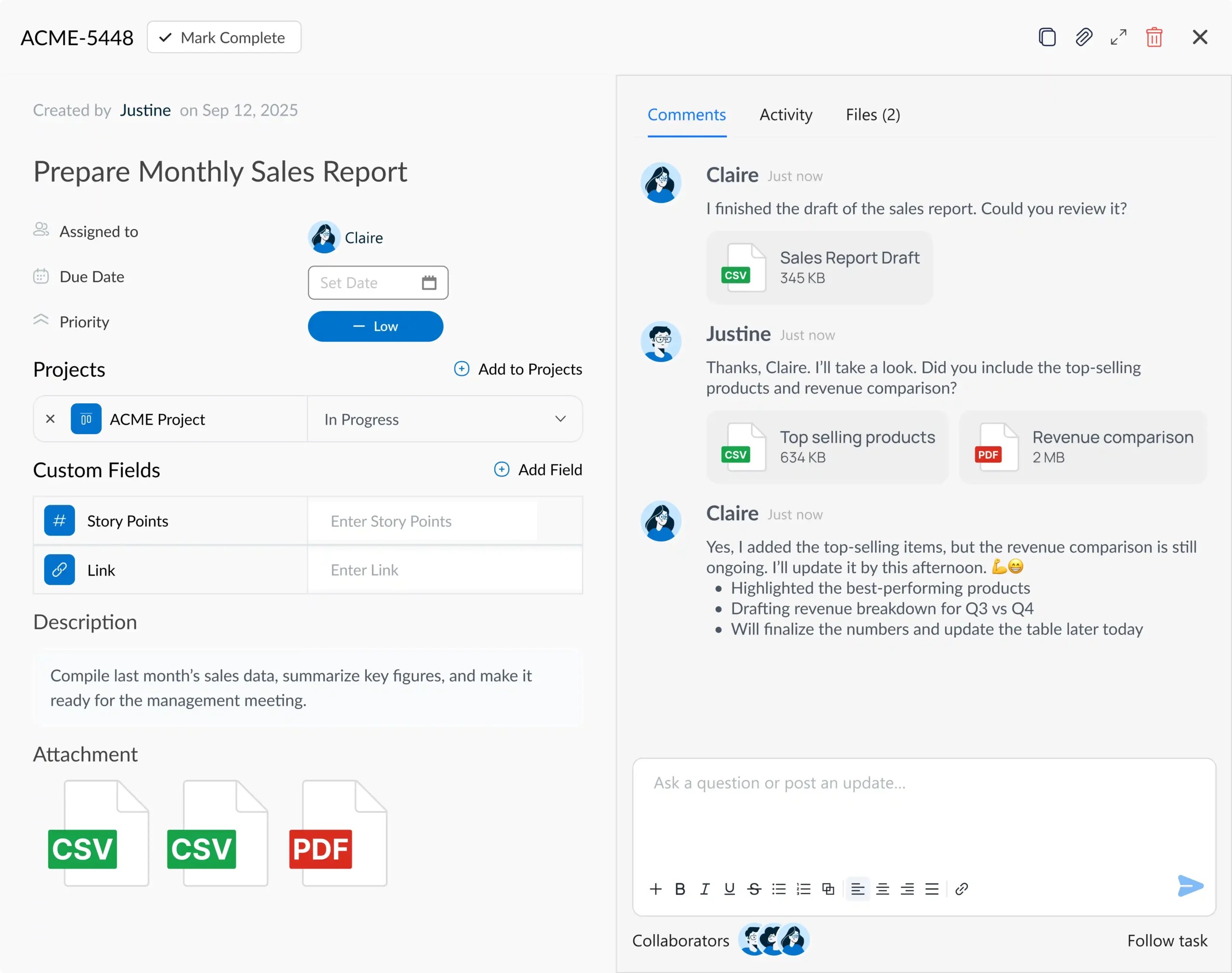
Task: Toggle italic formatting in comment editor
Action: point(705,889)
